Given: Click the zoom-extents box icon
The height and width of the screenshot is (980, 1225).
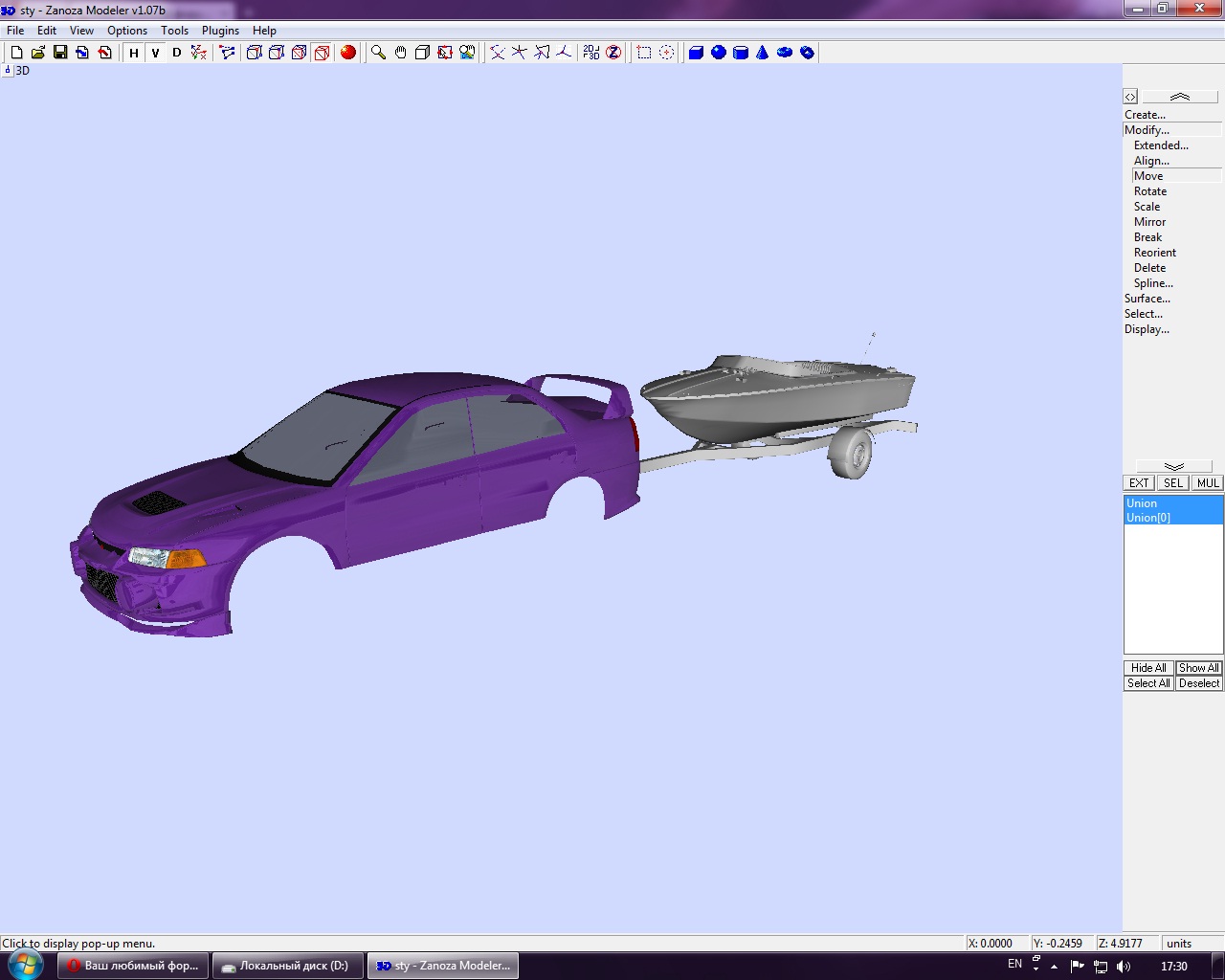Looking at the screenshot, I should pos(422,53).
